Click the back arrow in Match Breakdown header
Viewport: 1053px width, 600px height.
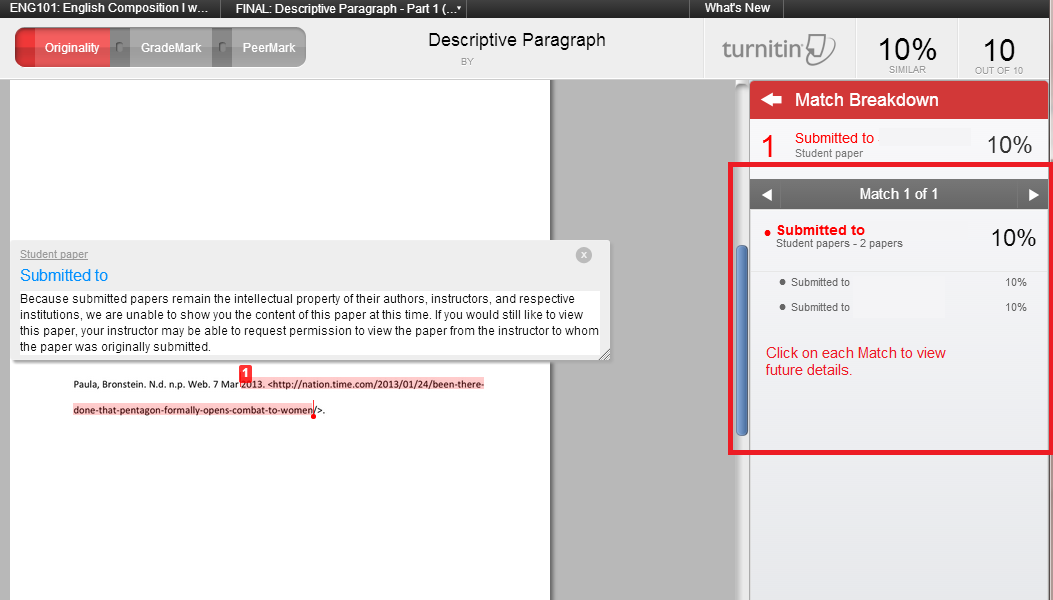[772, 99]
